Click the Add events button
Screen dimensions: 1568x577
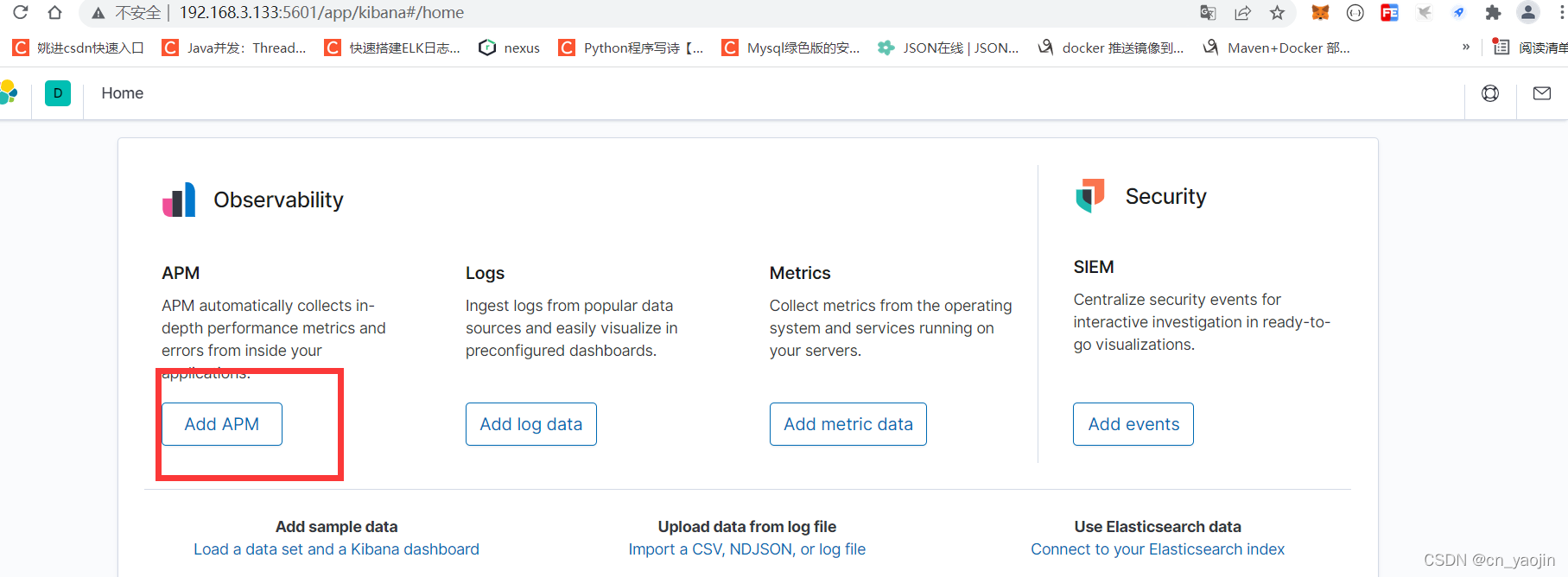pos(1133,424)
